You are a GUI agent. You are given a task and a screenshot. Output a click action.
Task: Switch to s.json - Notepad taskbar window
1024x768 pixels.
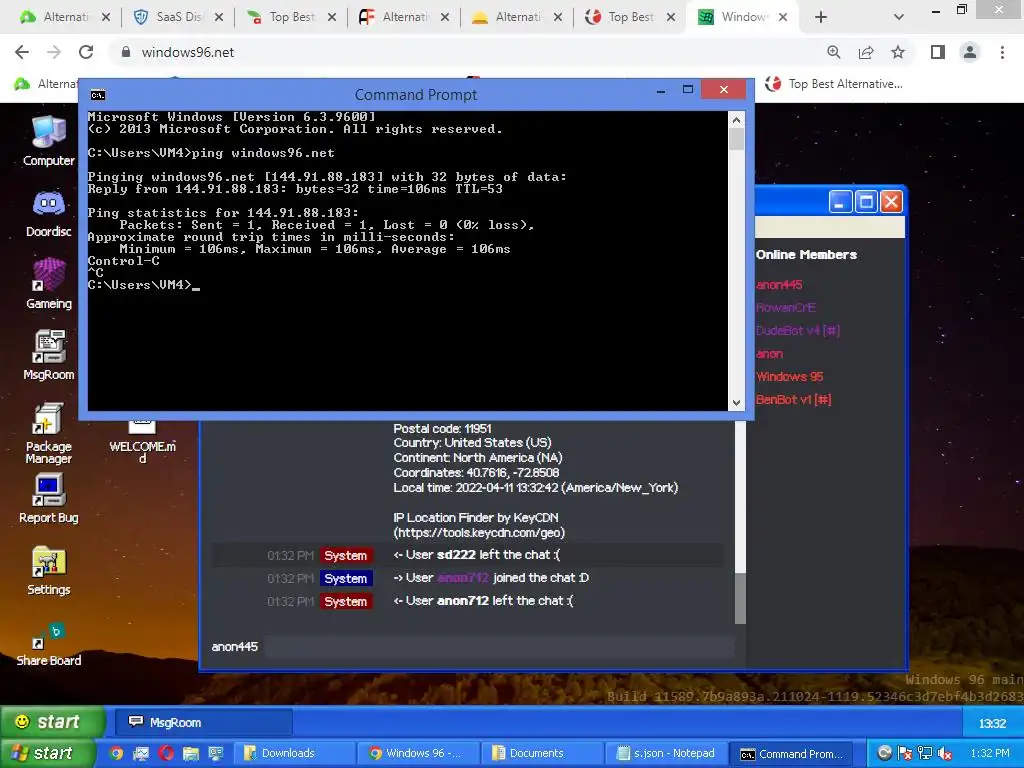coord(666,754)
